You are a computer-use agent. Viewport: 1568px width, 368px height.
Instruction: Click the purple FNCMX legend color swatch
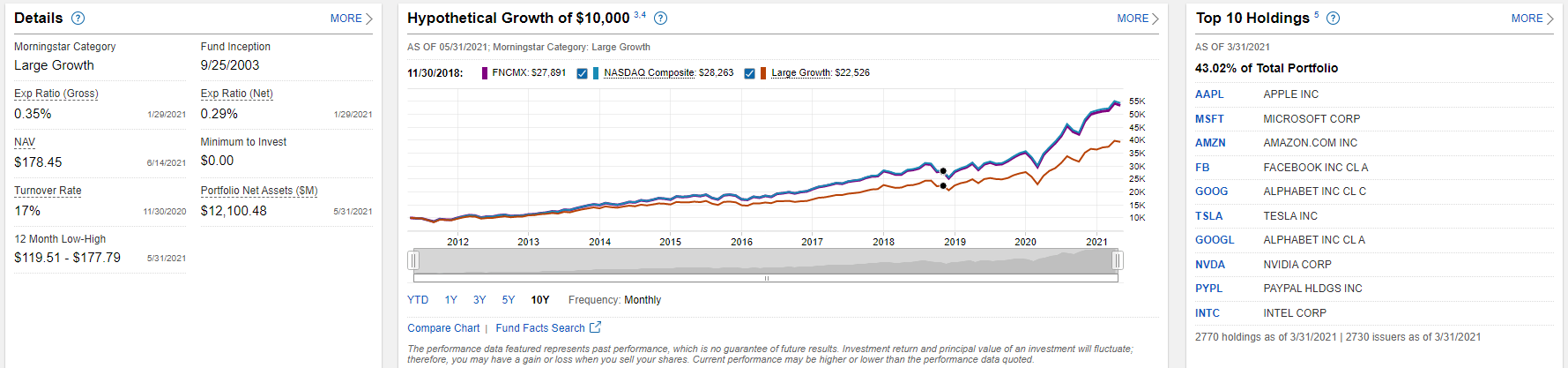pos(485,73)
